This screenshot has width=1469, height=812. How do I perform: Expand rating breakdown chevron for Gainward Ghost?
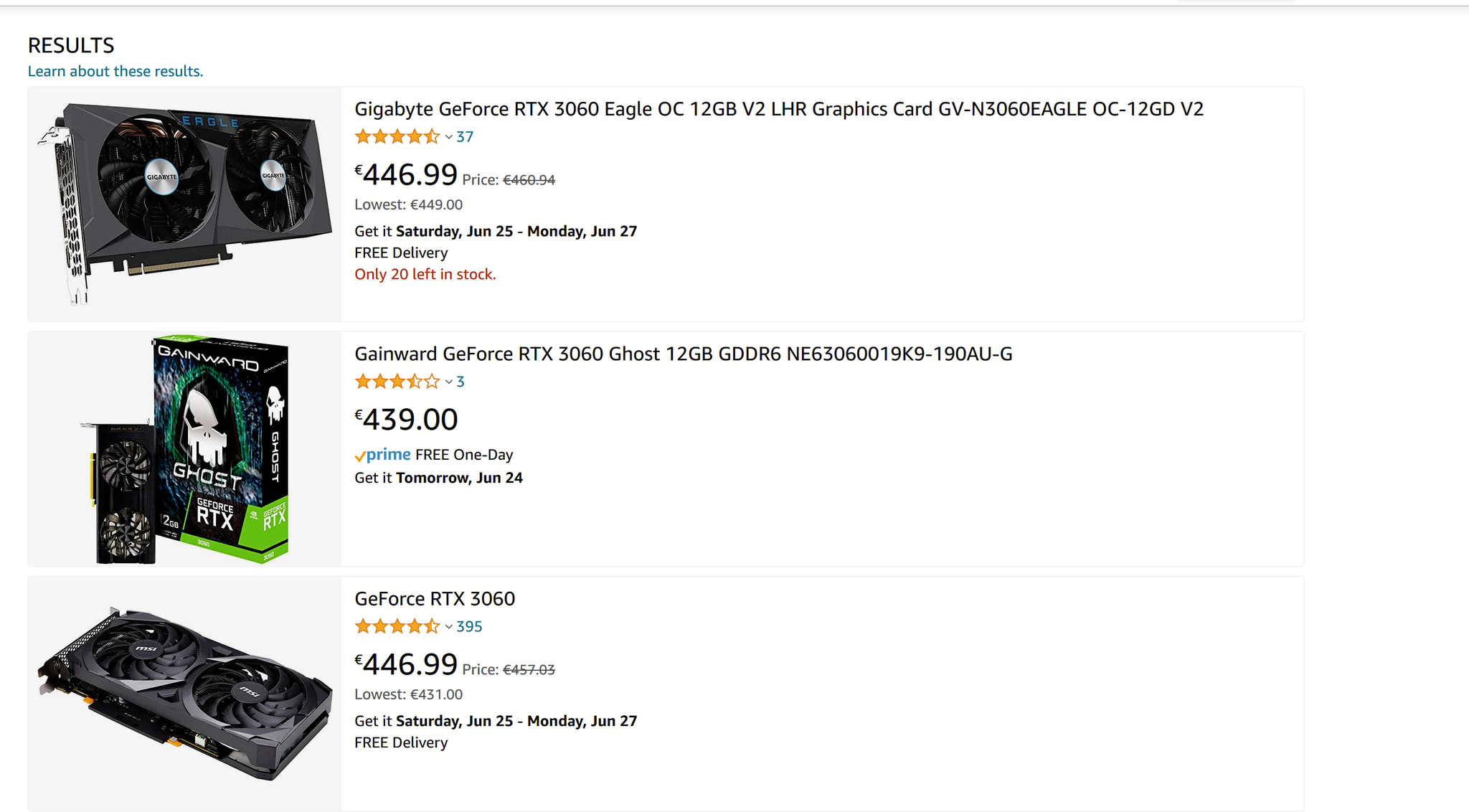448,382
